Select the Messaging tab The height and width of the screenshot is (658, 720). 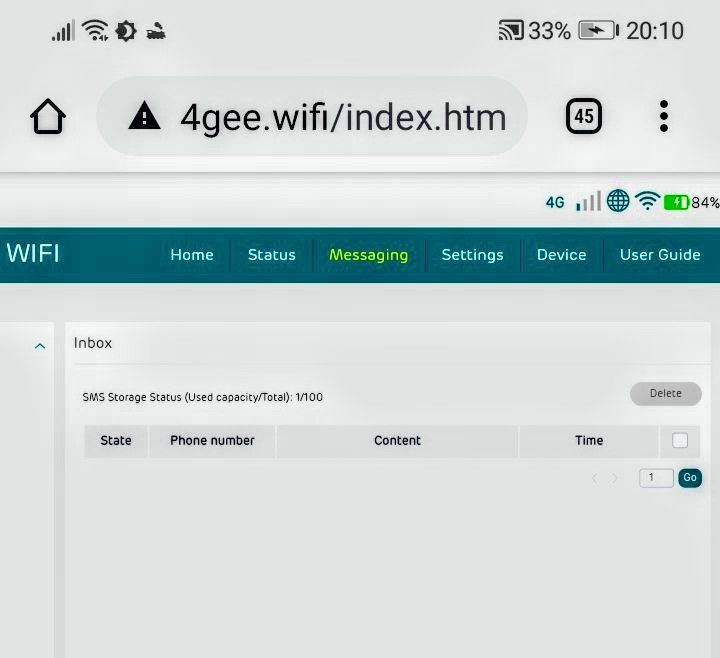coord(369,255)
